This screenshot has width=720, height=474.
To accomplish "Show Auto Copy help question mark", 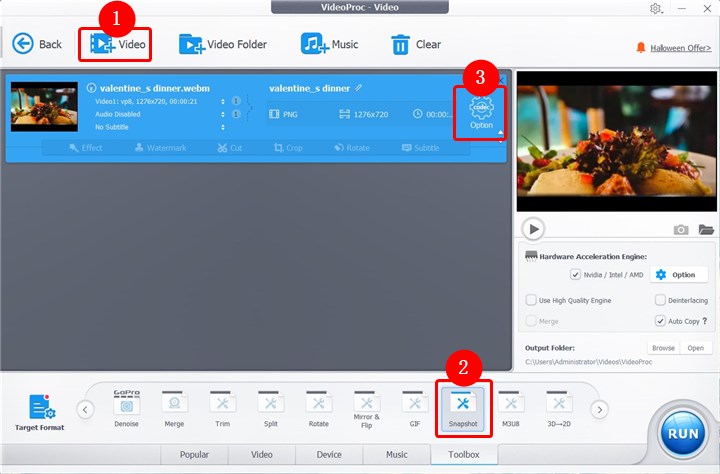I will 705,321.
